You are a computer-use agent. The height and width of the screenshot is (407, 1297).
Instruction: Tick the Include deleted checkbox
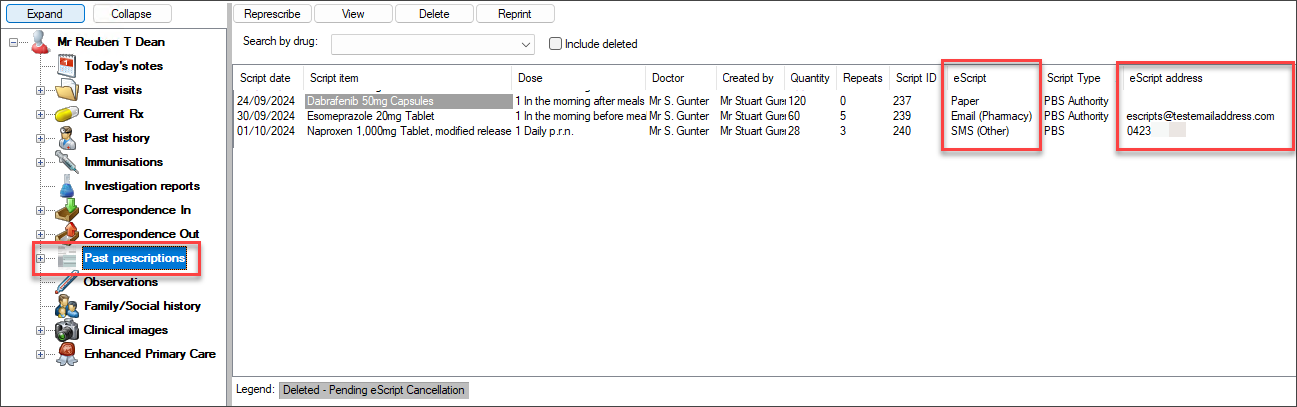click(x=555, y=44)
